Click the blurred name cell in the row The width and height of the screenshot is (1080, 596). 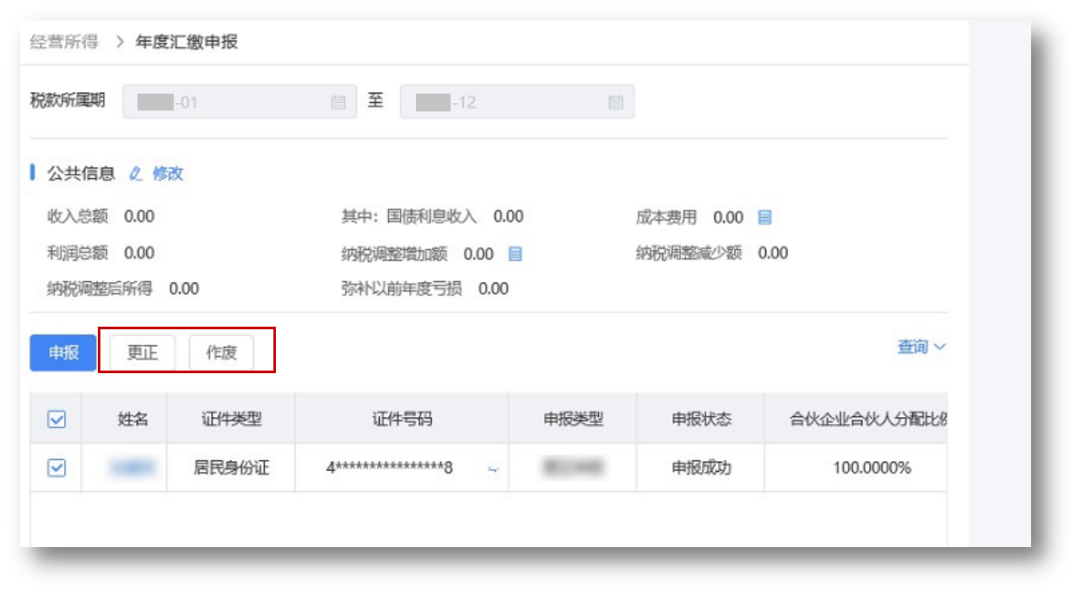coord(125,468)
